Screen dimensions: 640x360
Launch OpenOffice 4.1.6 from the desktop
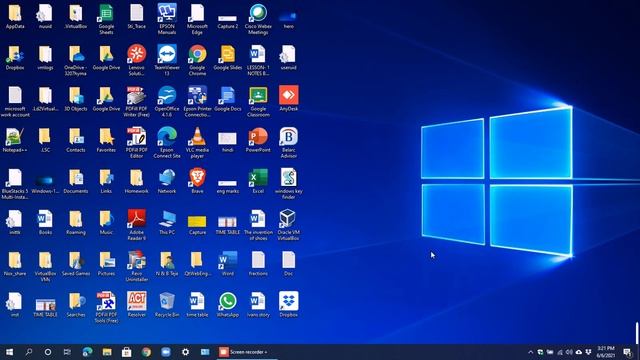pos(167,101)
